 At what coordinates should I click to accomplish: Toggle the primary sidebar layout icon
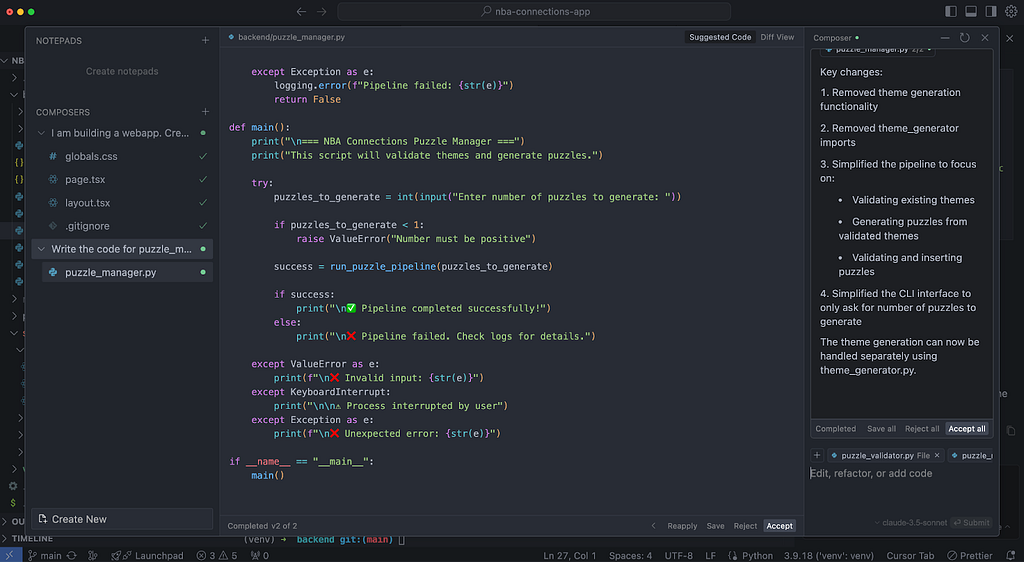tap(951, 11)
